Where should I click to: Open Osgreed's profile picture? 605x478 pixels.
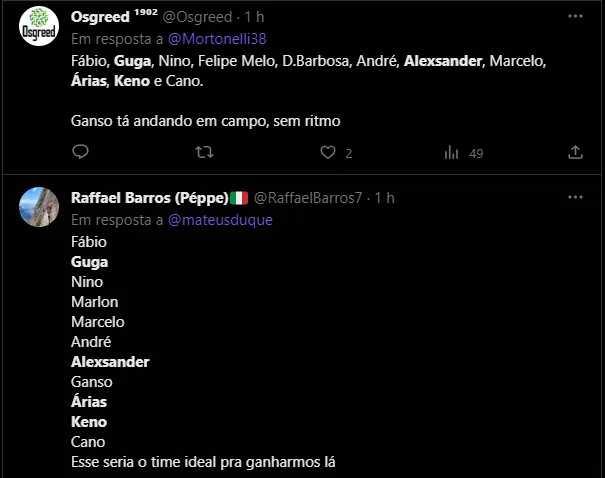(x=40, y=26)
